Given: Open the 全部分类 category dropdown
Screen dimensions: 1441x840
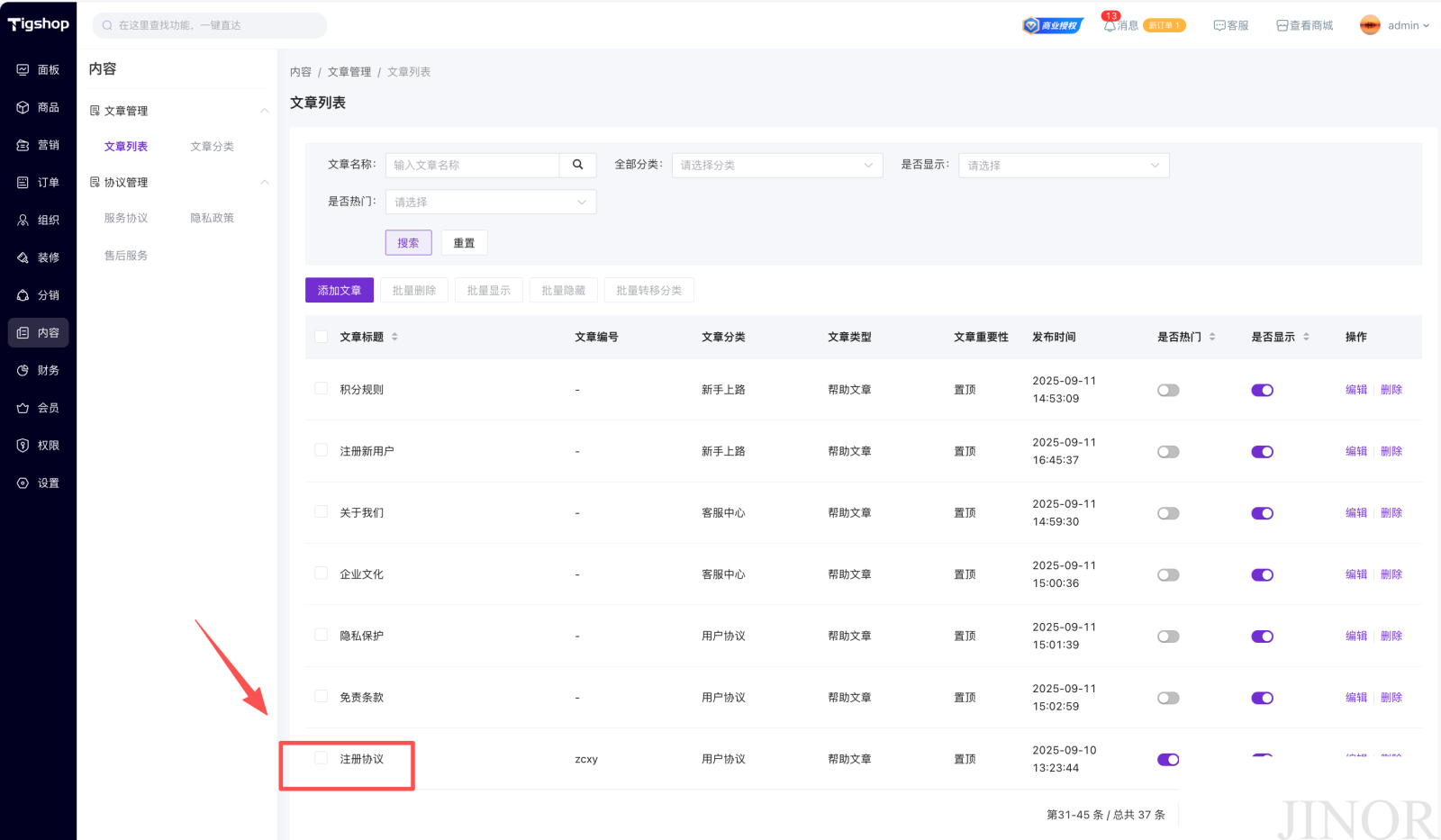Looking at the screenshot, I should pyautogui.click(x=777, y=165).
